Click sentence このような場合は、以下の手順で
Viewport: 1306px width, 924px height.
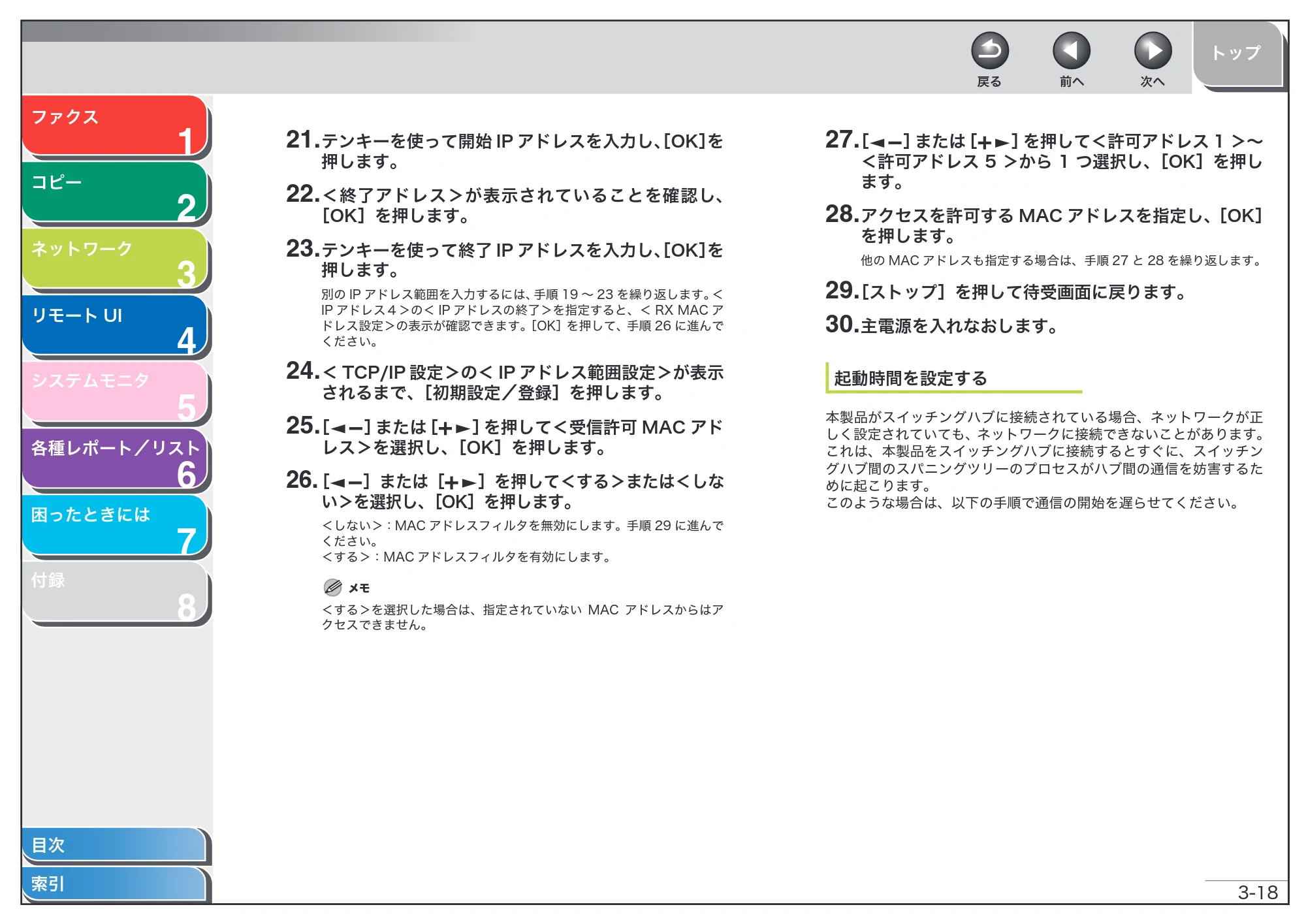1032,503
